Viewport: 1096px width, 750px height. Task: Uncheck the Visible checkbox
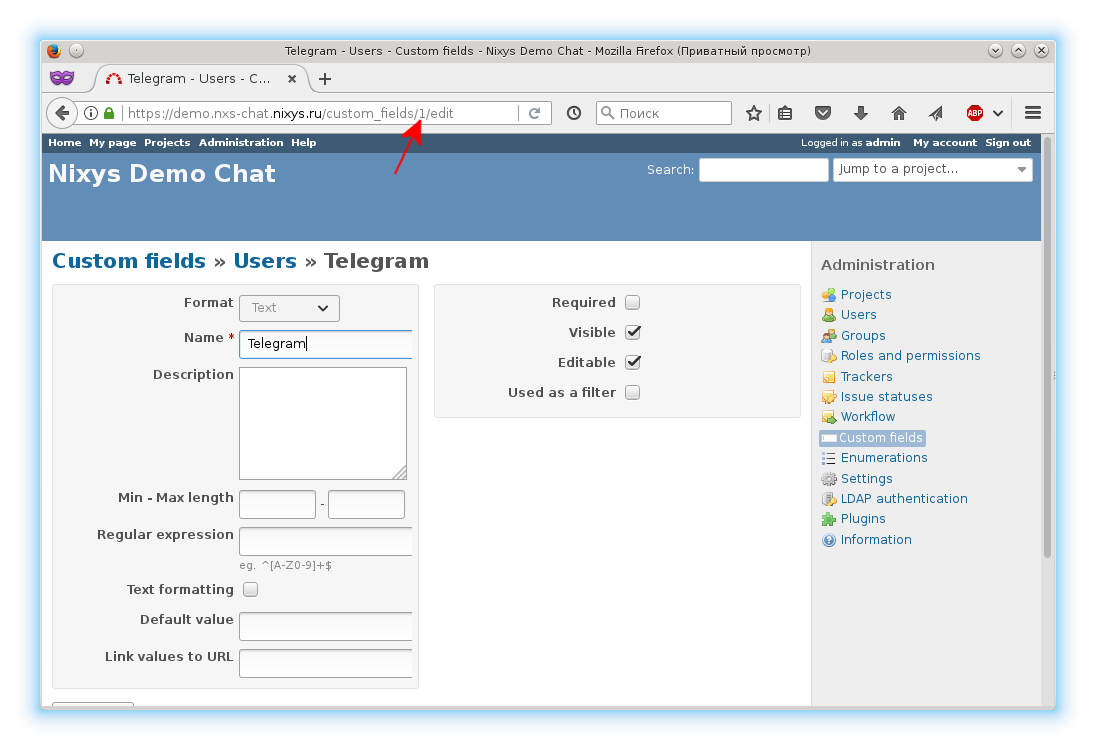tap(633, 333)
